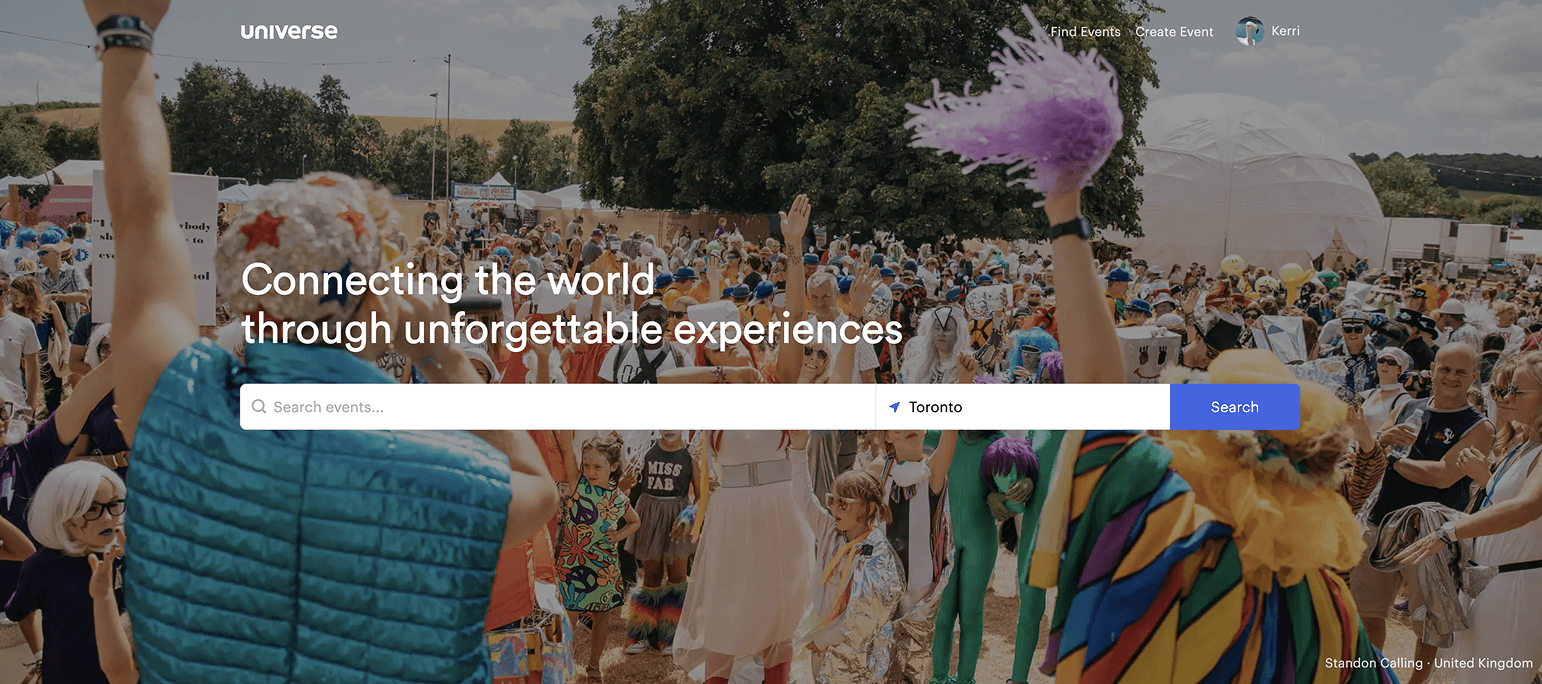This screenshot has height=684, width=1542.
Task: Click the Universe logo
Action: [x=289, y=31]
